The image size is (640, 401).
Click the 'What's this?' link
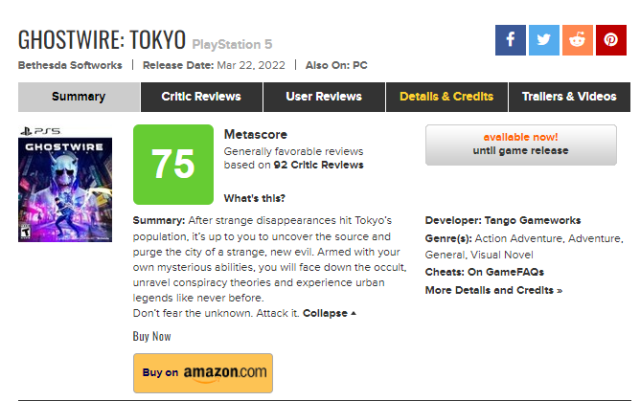click(x=253, y=197)
